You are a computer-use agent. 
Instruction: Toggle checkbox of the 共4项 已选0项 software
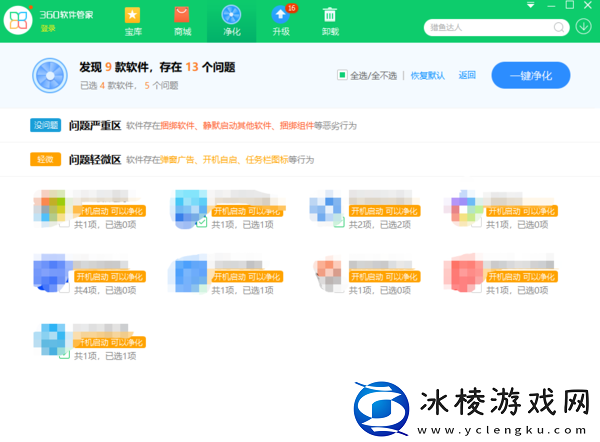tap(64, 288)
